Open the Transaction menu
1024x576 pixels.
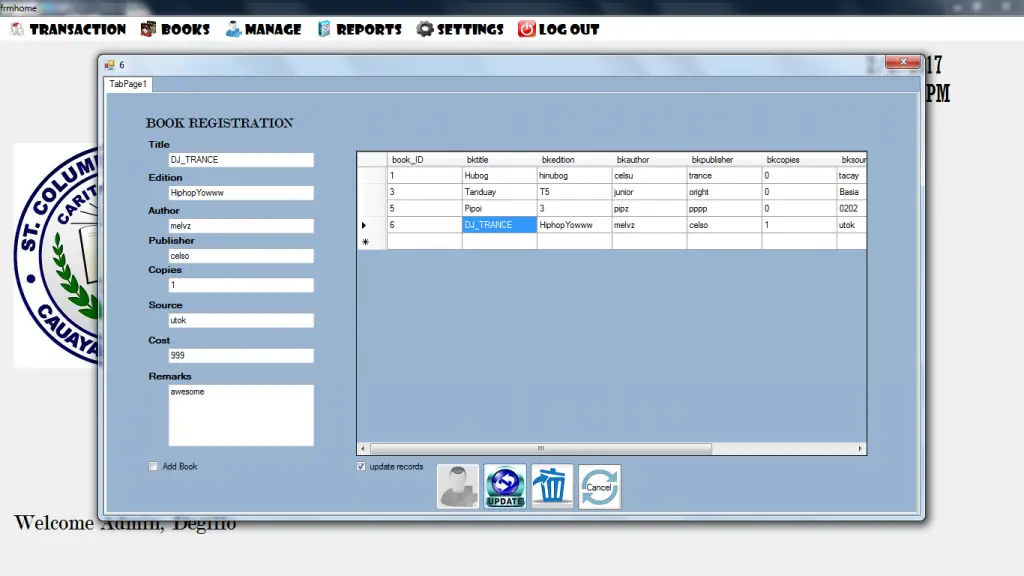pos(68,29)
